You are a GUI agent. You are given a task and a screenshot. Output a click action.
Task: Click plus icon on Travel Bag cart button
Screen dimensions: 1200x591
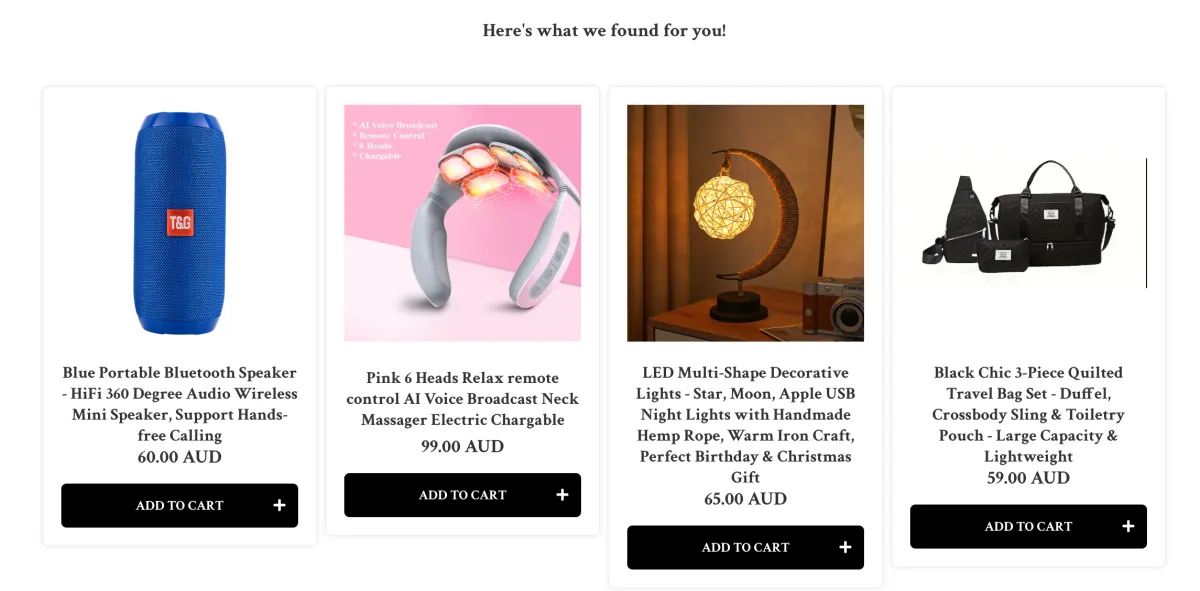[x=1128, y=527]
